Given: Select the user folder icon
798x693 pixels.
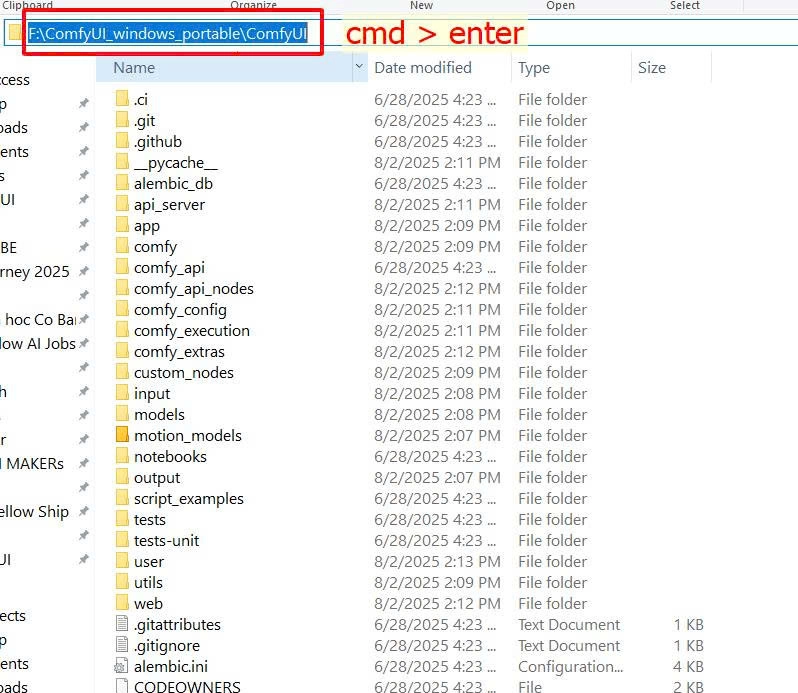Looking at the screenshot, I should coord(122,560).
